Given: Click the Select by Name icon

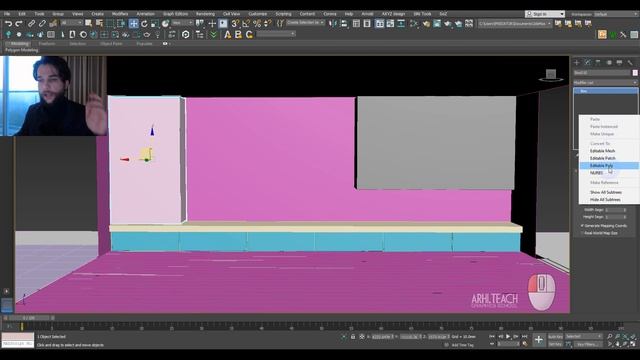Looking at the screenshot, I should pyautogui.click(x=99, y=24).
